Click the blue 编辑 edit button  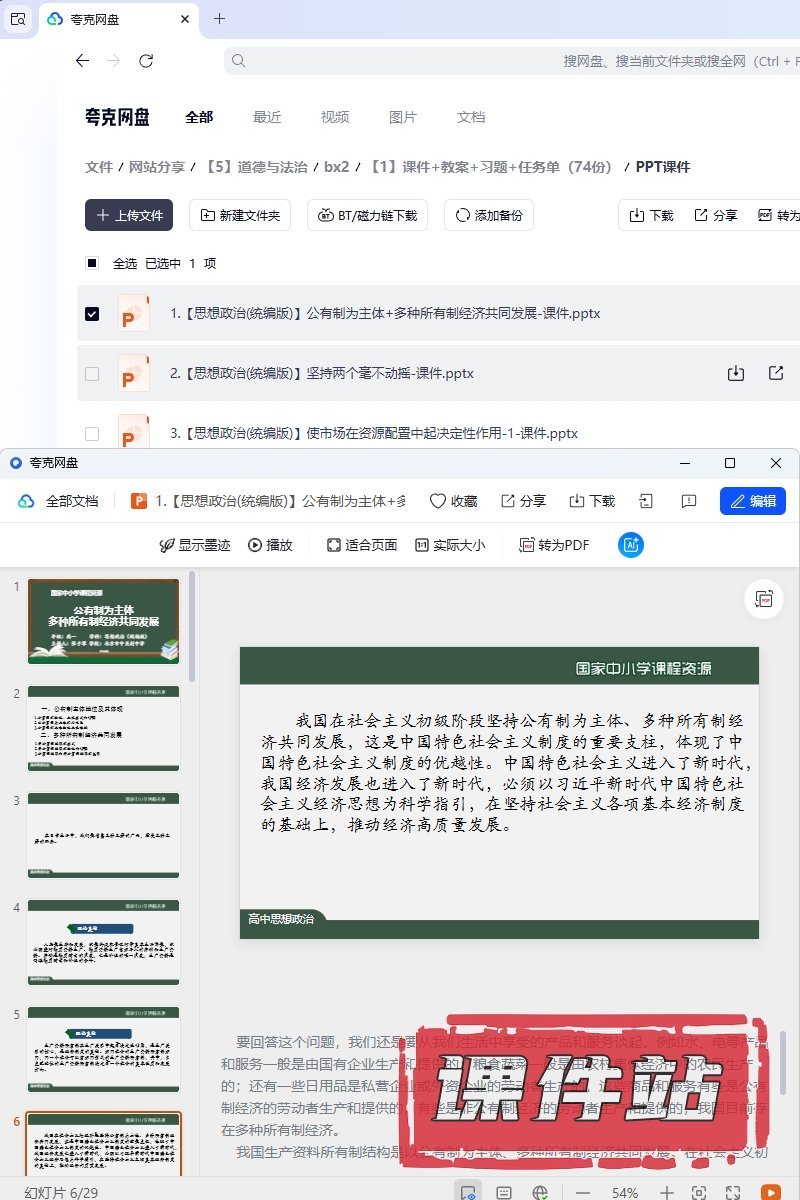click(x=752, y=501)
